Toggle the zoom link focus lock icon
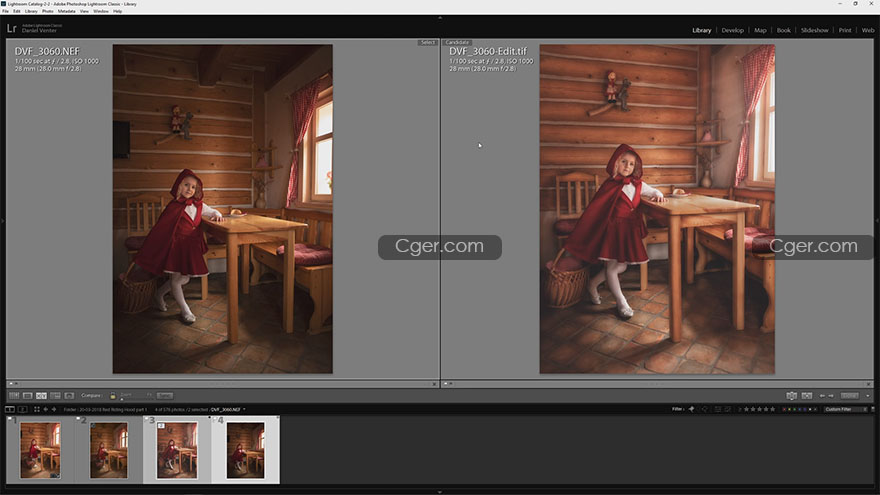 pos(113,396)
